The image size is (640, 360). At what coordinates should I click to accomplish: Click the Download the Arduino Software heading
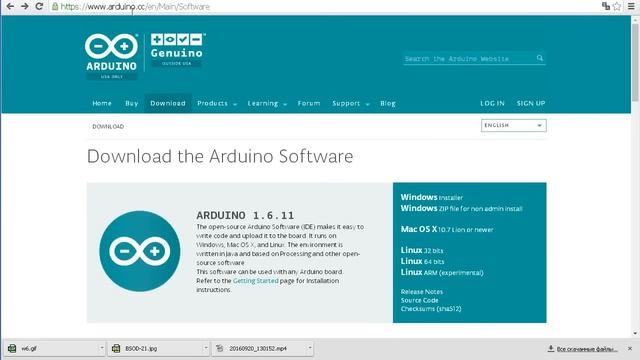tap(220, 156)
